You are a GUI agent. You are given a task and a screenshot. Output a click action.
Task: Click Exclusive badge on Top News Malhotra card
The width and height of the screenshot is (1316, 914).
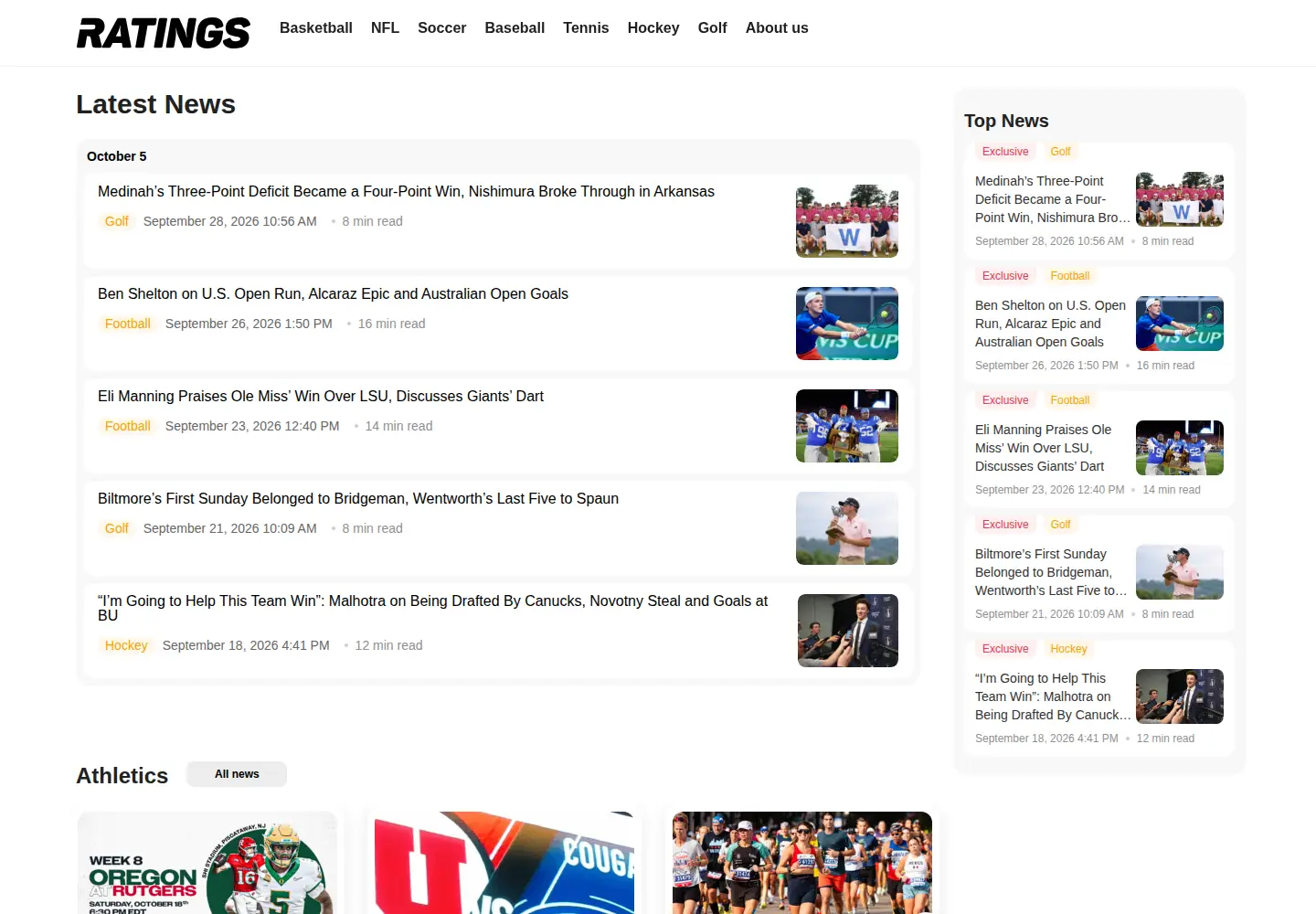1005,649
